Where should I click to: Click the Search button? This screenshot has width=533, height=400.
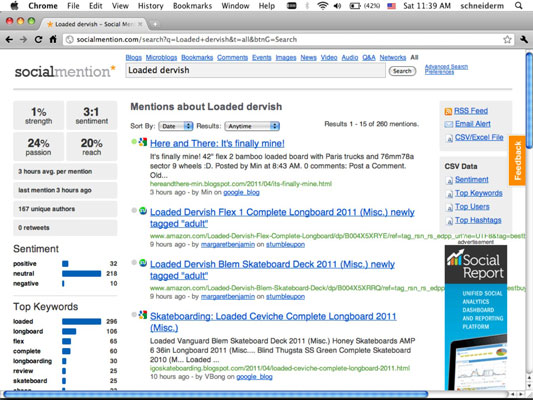[402, 71]
